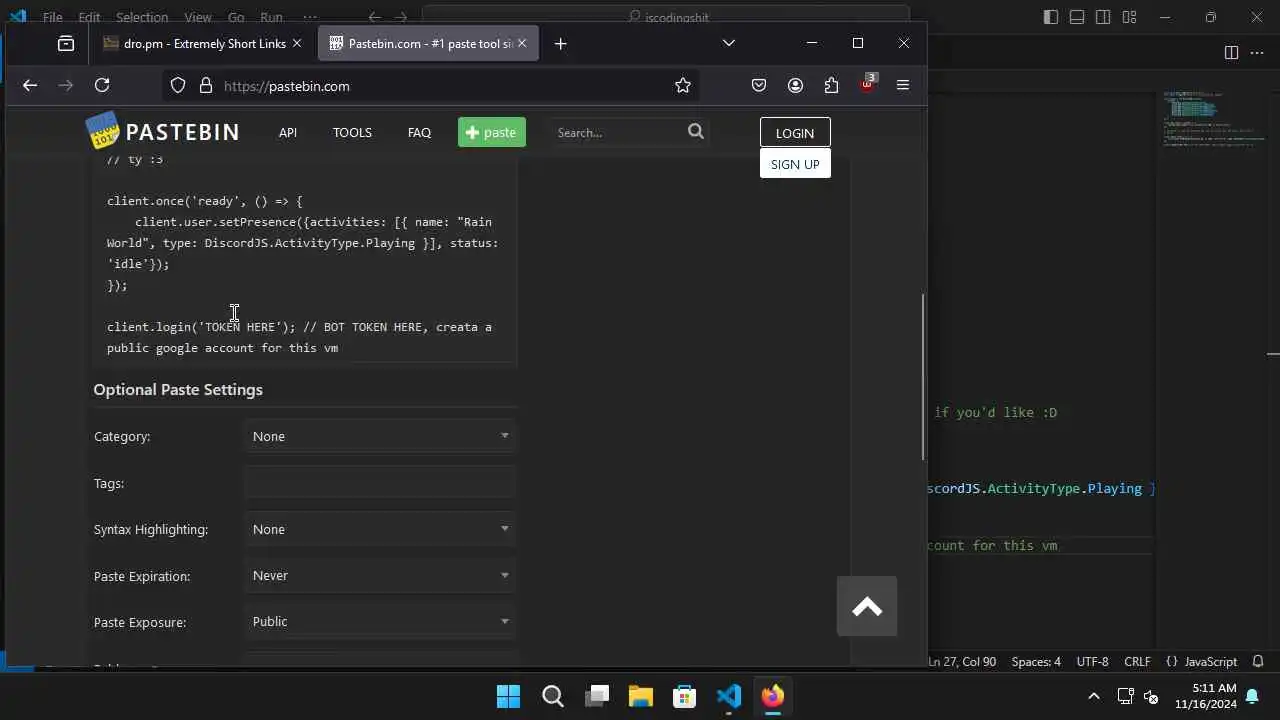Screen dimensions: 1280x720
Task: Open the FAQ link in Pastebin header
Action: click(x=419, y=132)
